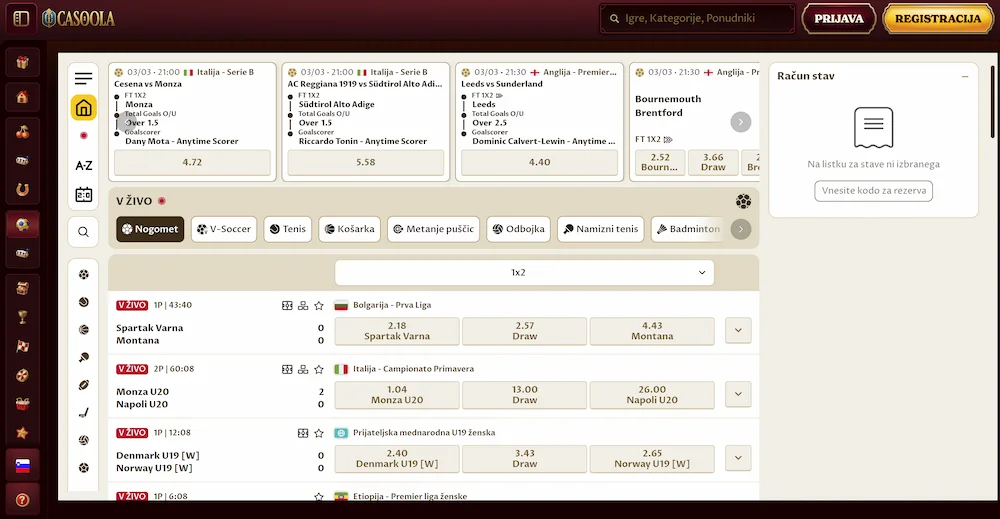Select 13.00 Draw odds for Monza U20
Screen dimensions: 1000x519
pyautogui.click(x=524, y=395)
